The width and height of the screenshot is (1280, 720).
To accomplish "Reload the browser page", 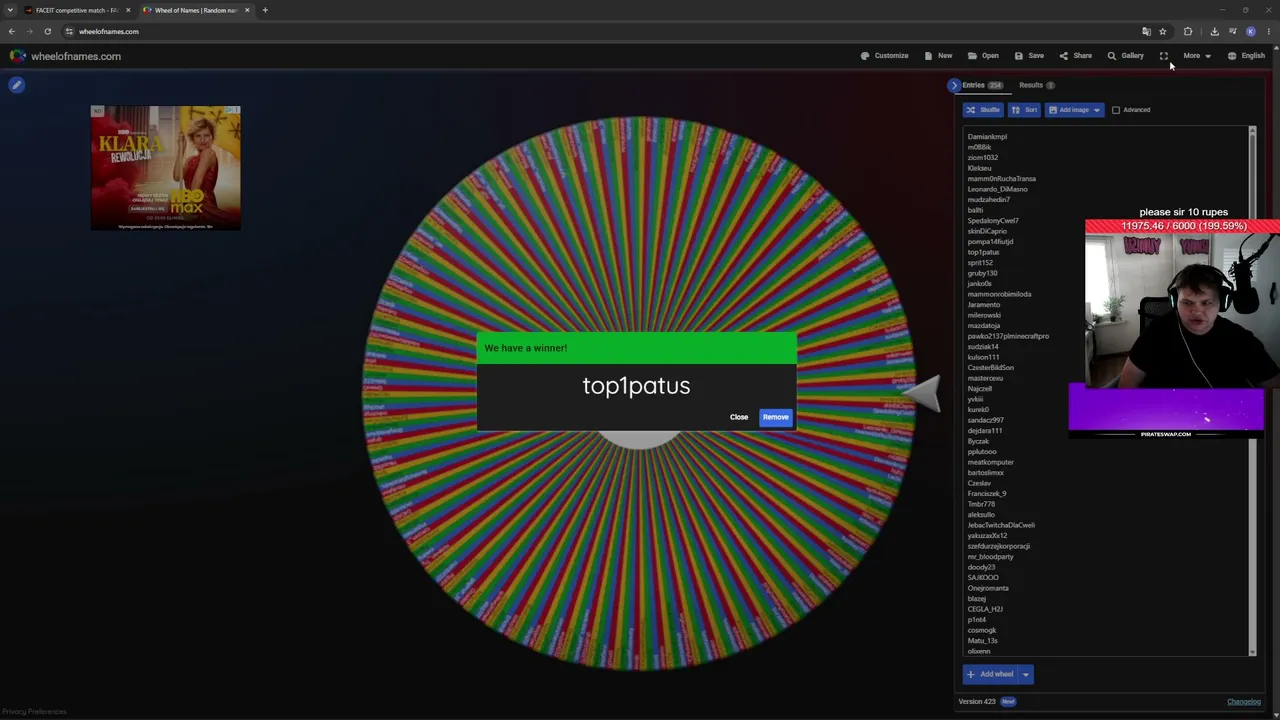I will [47, 31].
